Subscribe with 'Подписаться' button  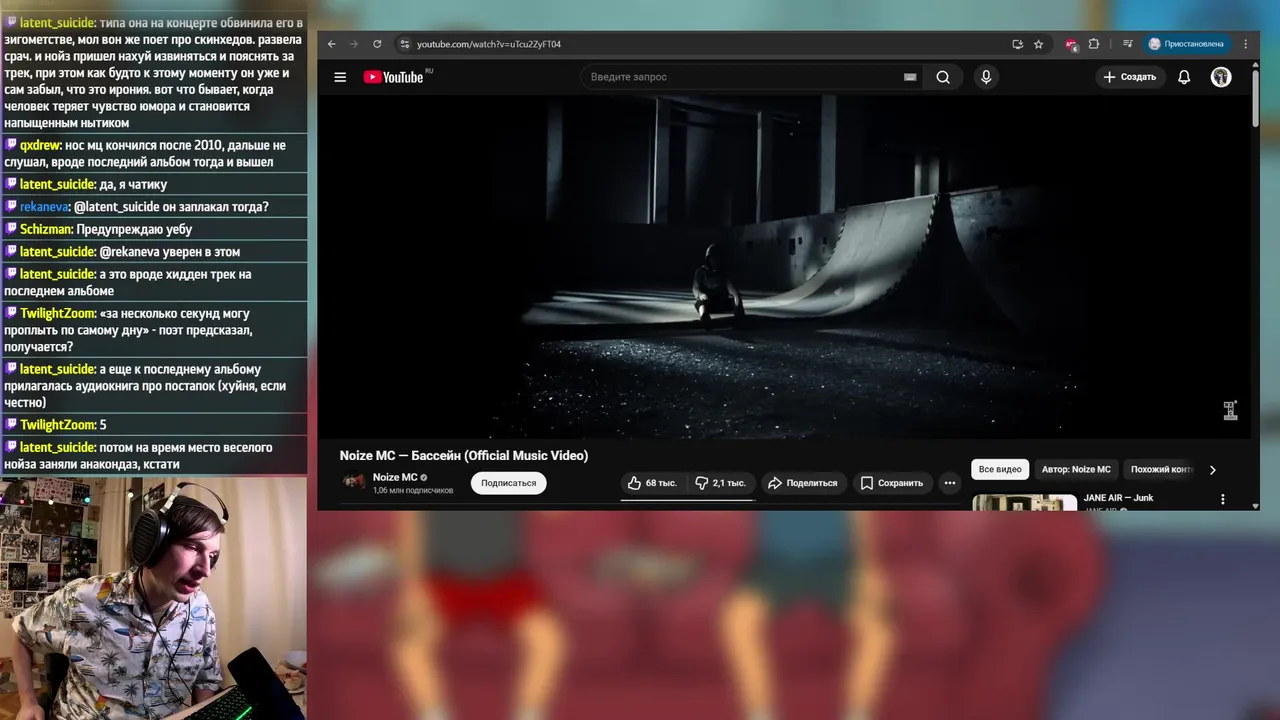508,483
